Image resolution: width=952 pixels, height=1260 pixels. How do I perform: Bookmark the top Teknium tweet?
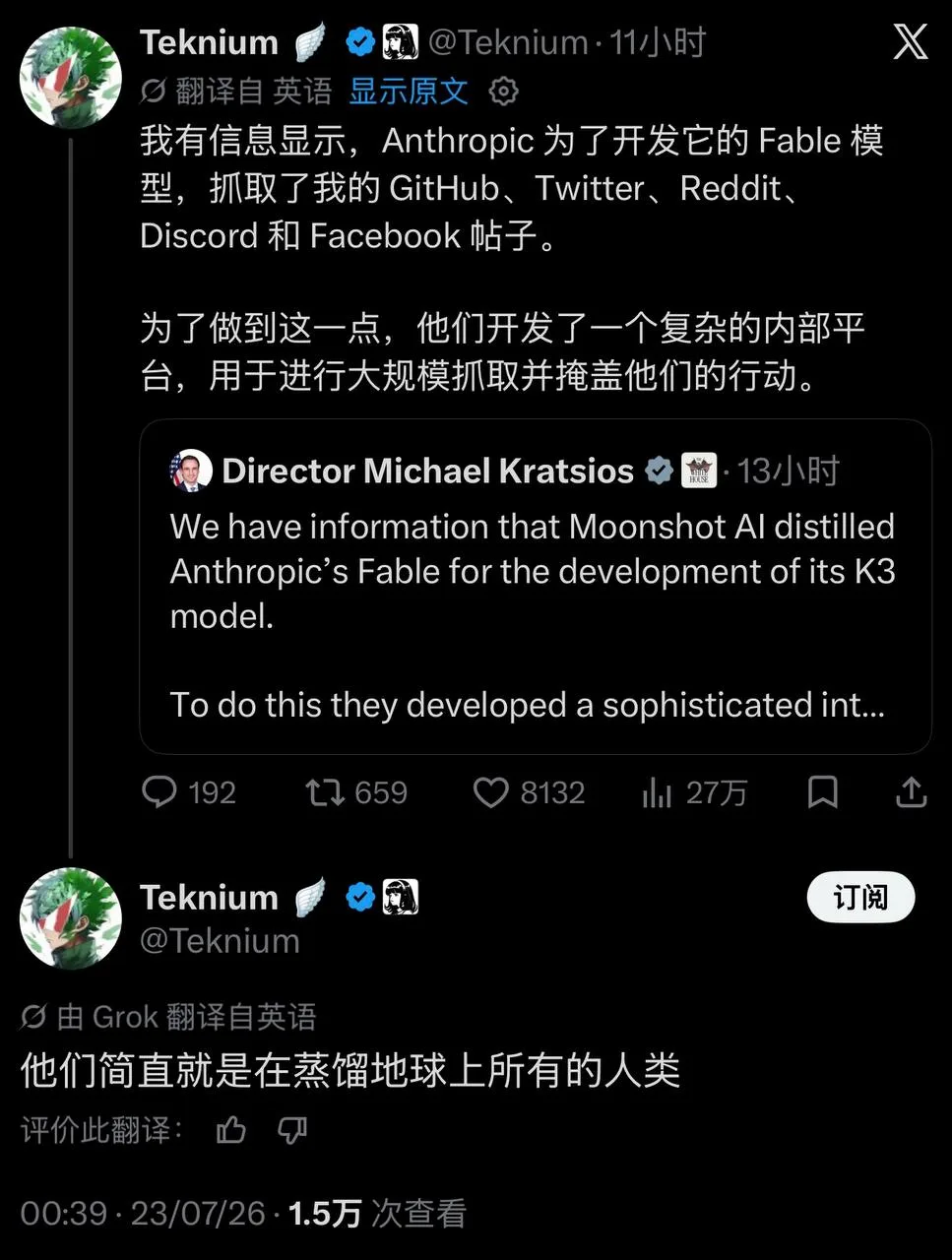[822, 791]
